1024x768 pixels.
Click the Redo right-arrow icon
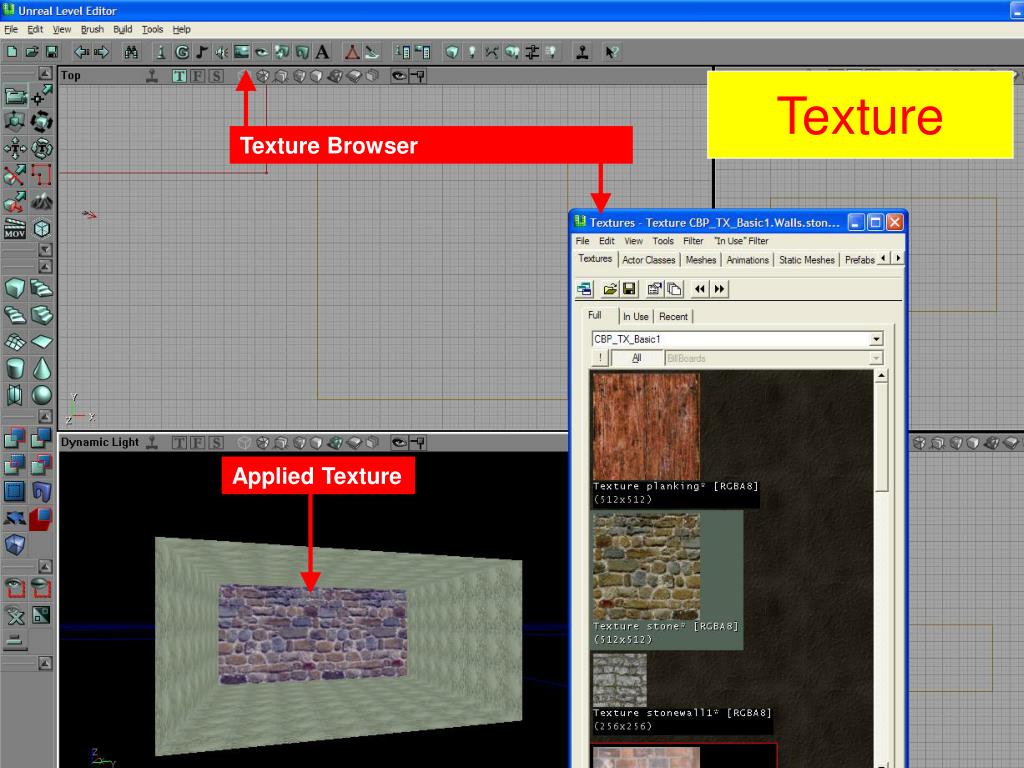101,52
